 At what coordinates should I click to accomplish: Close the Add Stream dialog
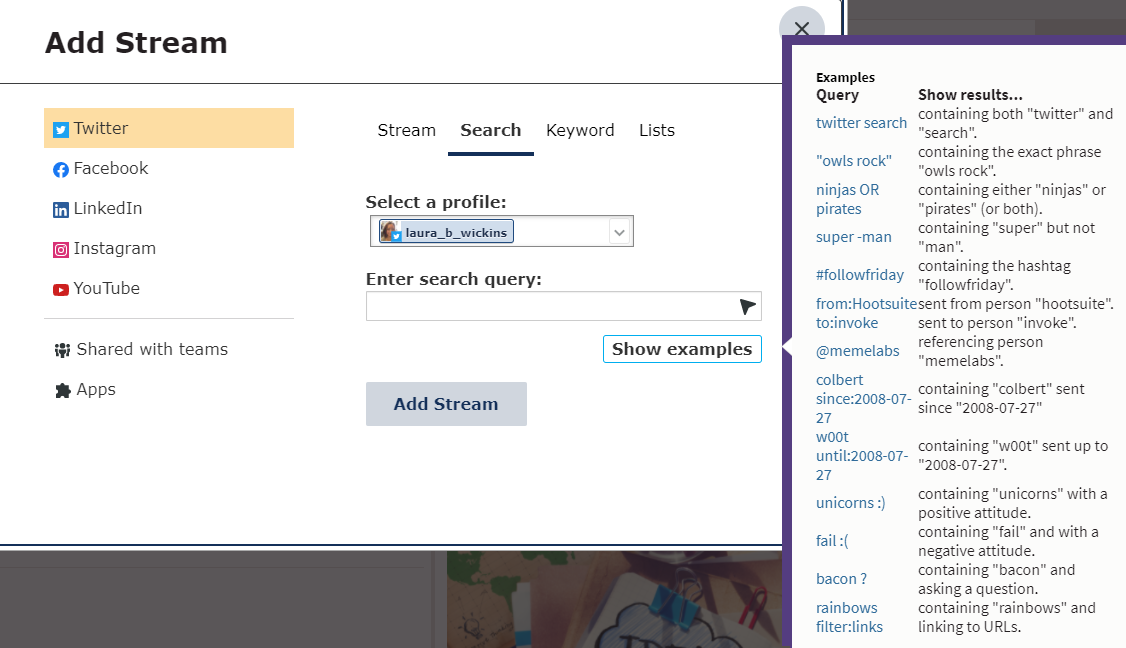click(801, 29)
